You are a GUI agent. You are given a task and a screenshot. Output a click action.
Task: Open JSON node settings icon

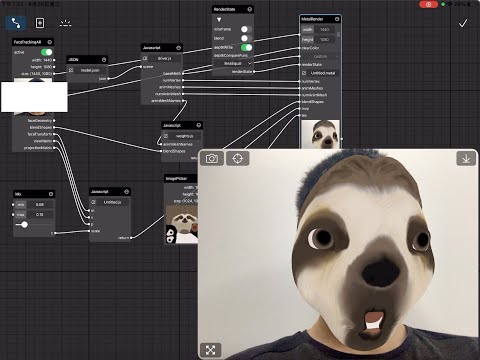[104, 60]
